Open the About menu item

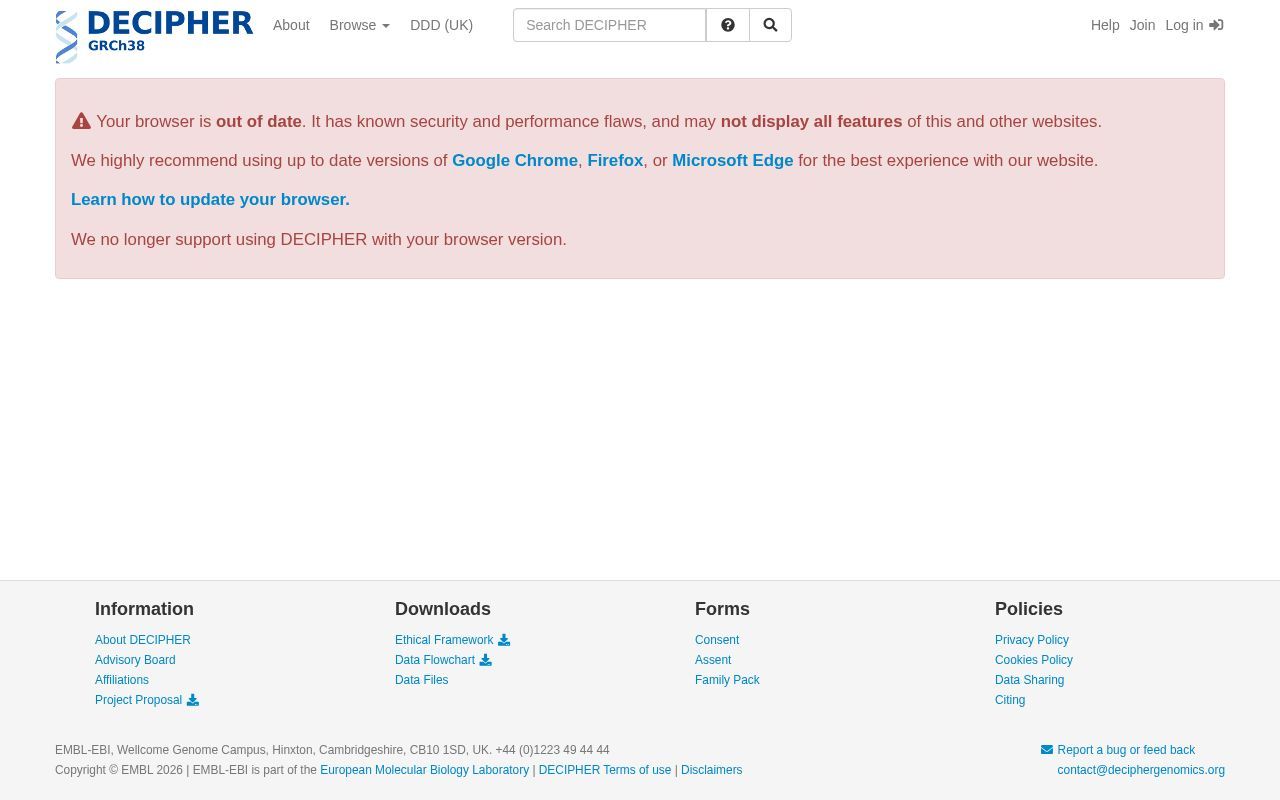click(x=291, y=25)
